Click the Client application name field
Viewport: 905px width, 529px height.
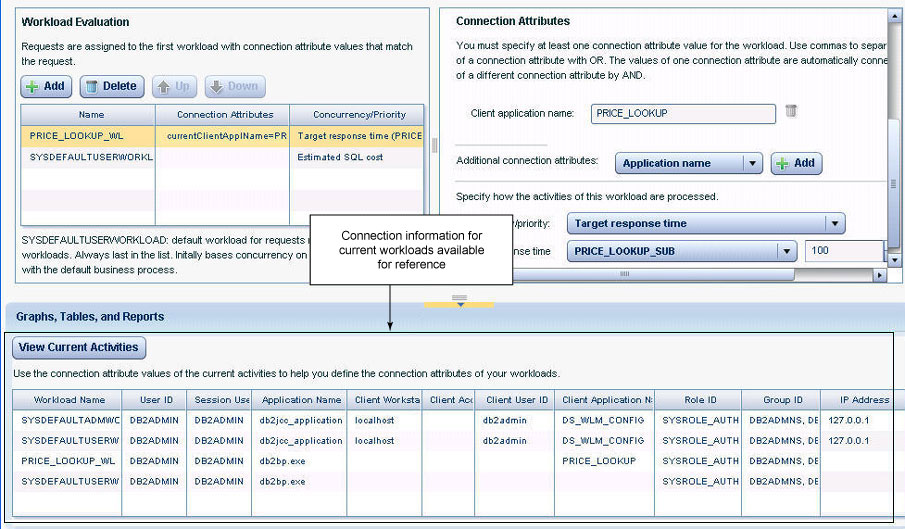point(683,114)
